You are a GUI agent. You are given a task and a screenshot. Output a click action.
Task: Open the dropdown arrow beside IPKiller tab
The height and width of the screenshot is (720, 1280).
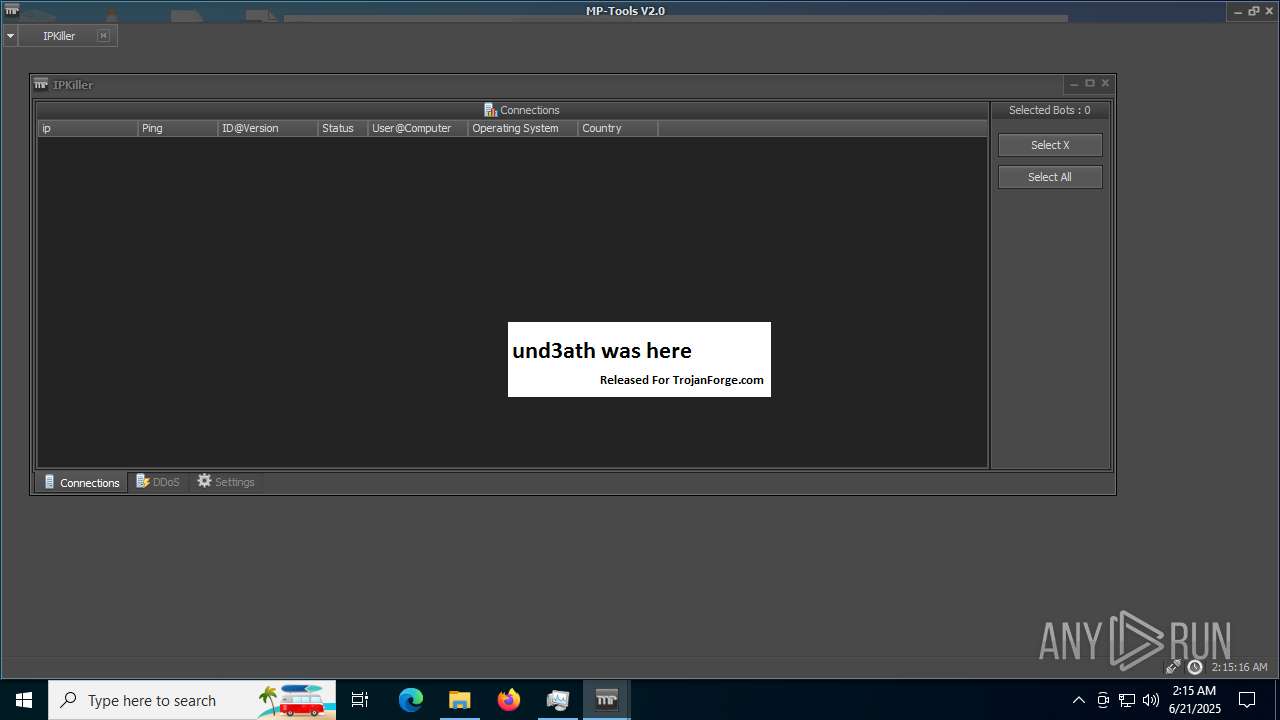pos(10,36)
